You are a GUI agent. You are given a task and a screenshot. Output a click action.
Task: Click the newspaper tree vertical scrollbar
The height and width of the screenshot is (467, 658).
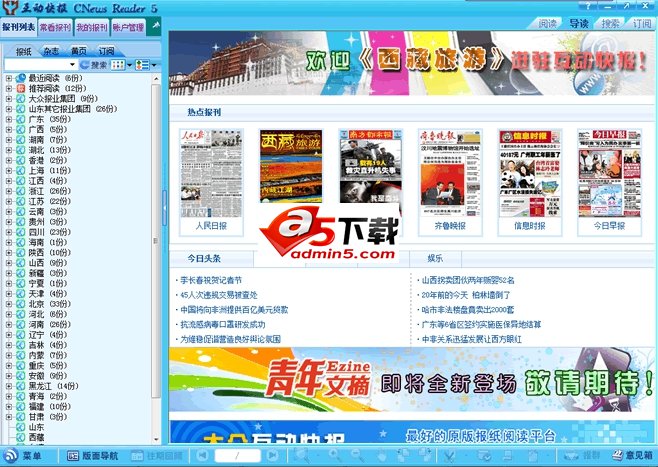(x=156, y=240)
